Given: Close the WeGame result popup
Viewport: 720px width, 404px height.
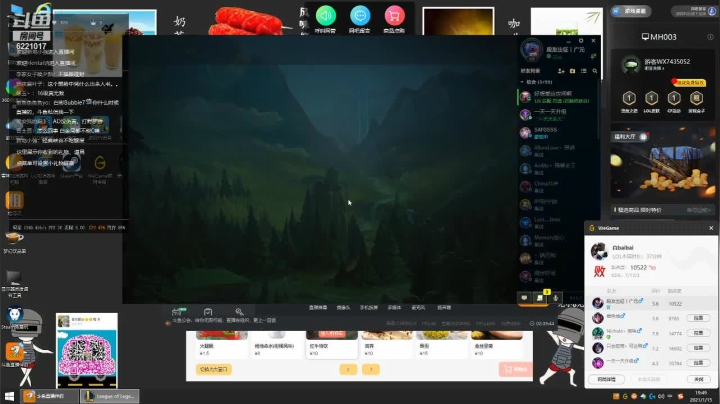Looking at the screenshot, I should [711, 228].
